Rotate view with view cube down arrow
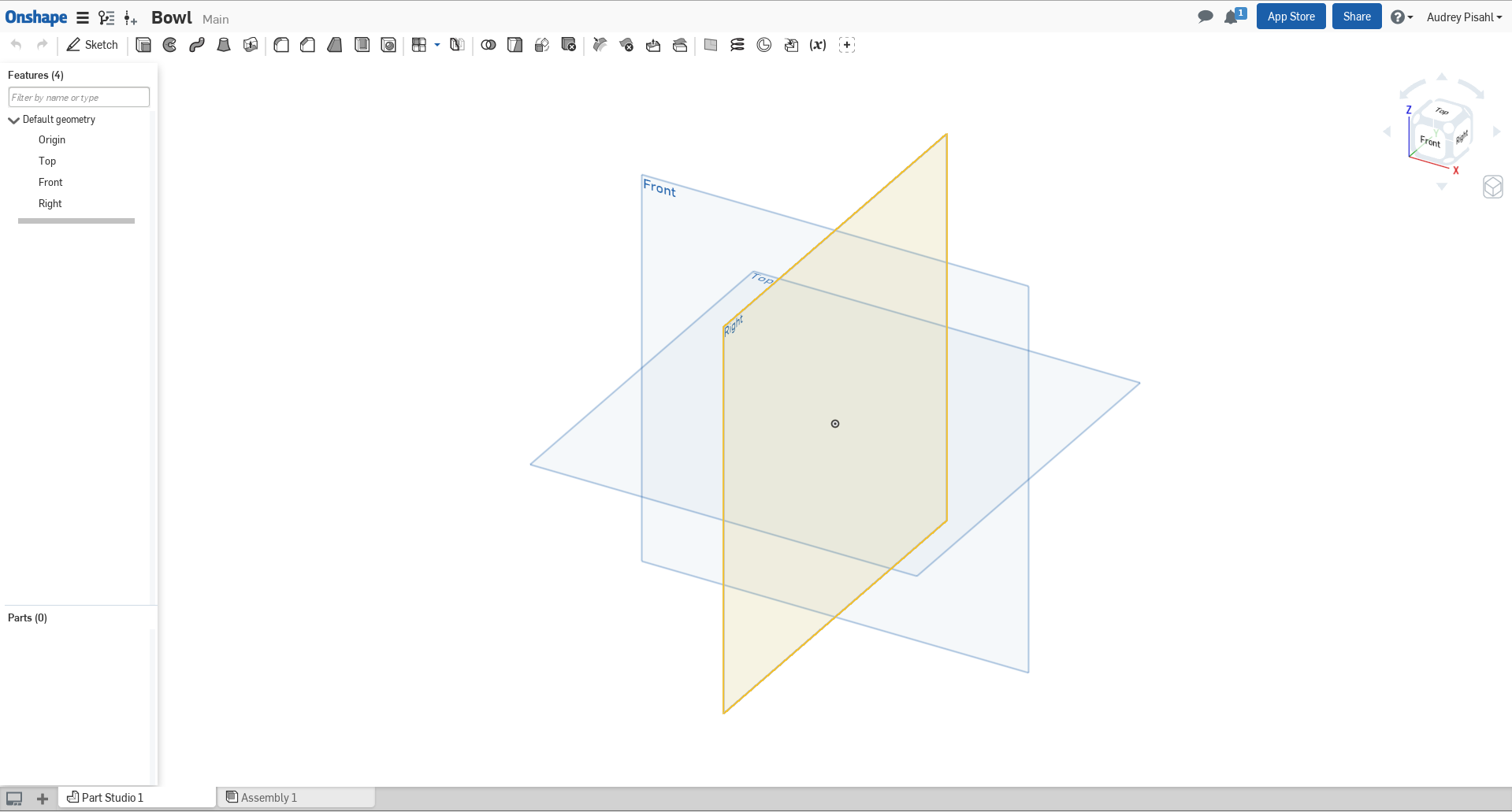 [x=1442, y=186]
